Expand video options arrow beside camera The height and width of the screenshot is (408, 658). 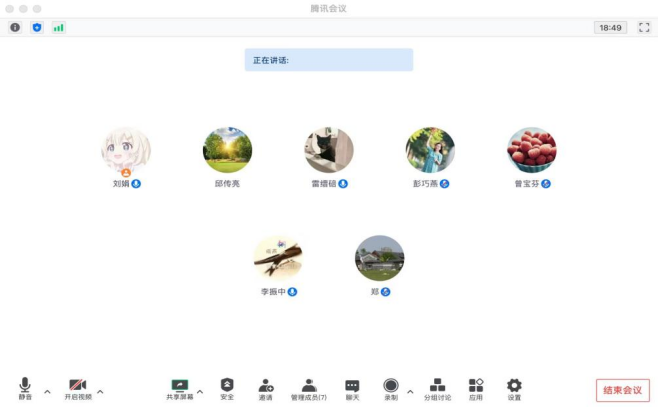pos(100,392)
